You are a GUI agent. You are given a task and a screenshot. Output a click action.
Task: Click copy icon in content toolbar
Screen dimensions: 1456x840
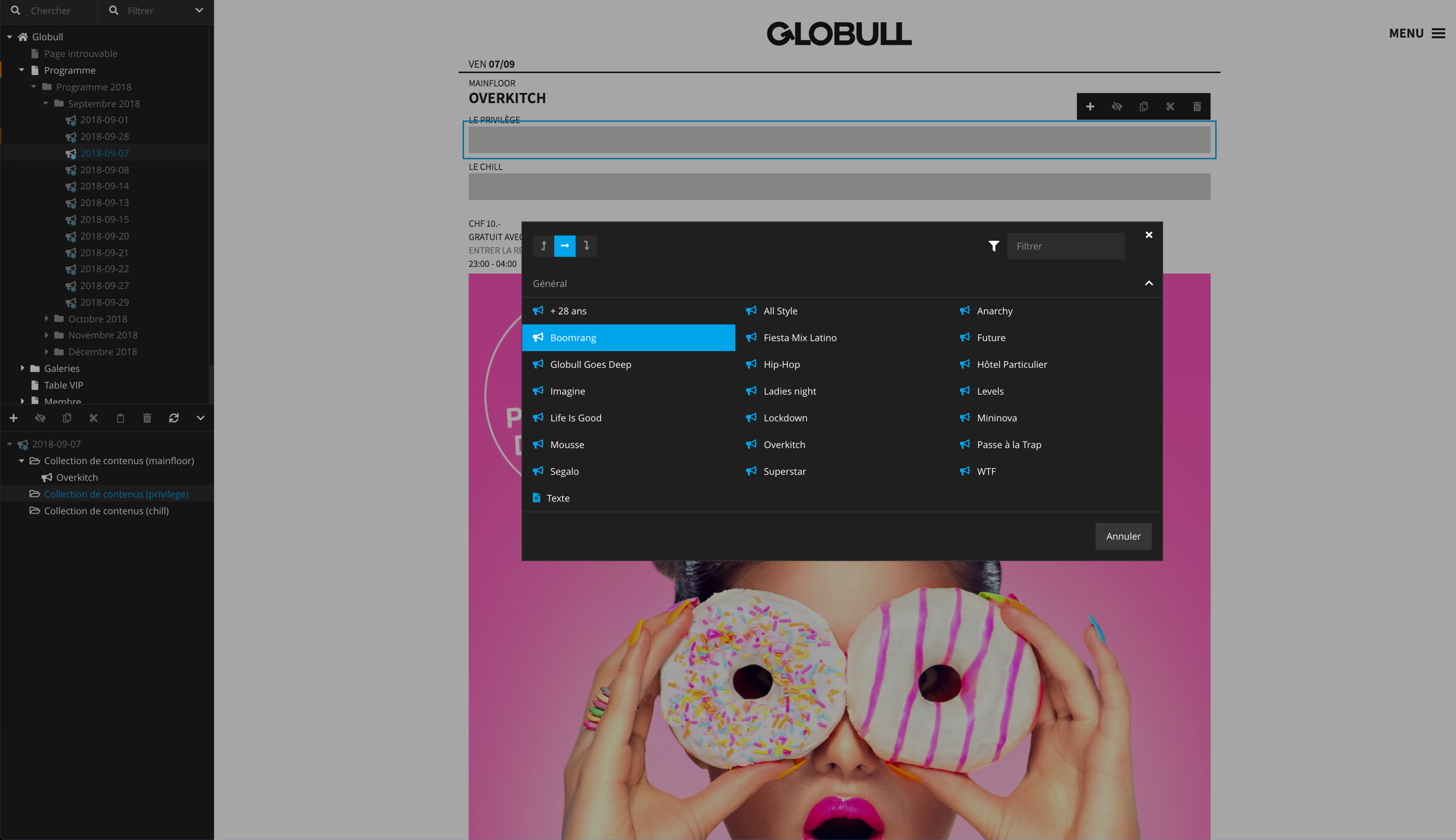(x=1143, y=106)
